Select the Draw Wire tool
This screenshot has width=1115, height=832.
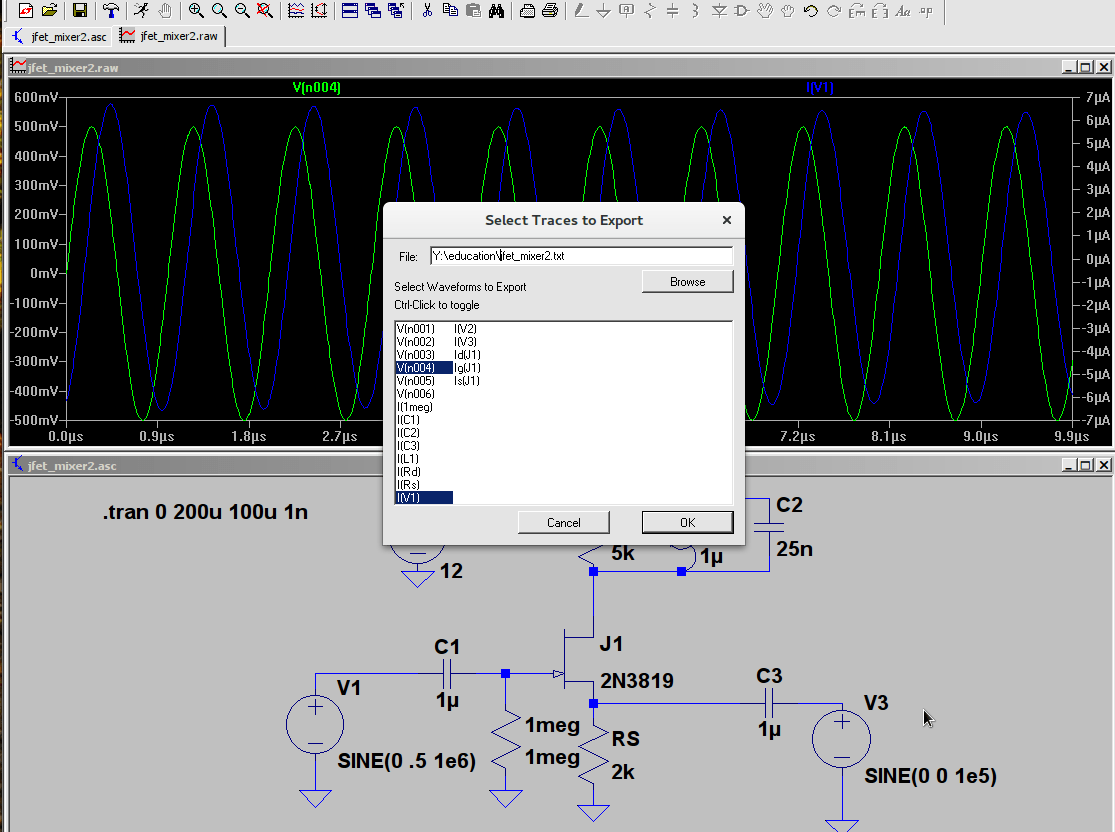click(581, 13)
